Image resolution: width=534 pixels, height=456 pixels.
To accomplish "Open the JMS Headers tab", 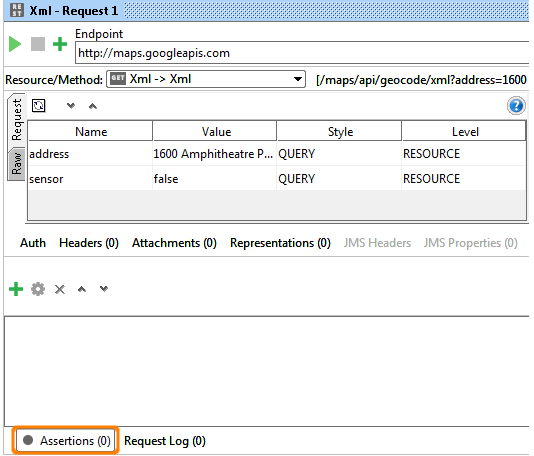I will tap(377, 243).
